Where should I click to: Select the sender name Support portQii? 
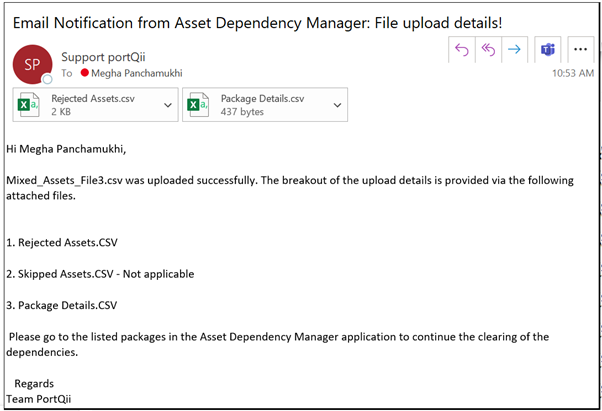(101, 57)
